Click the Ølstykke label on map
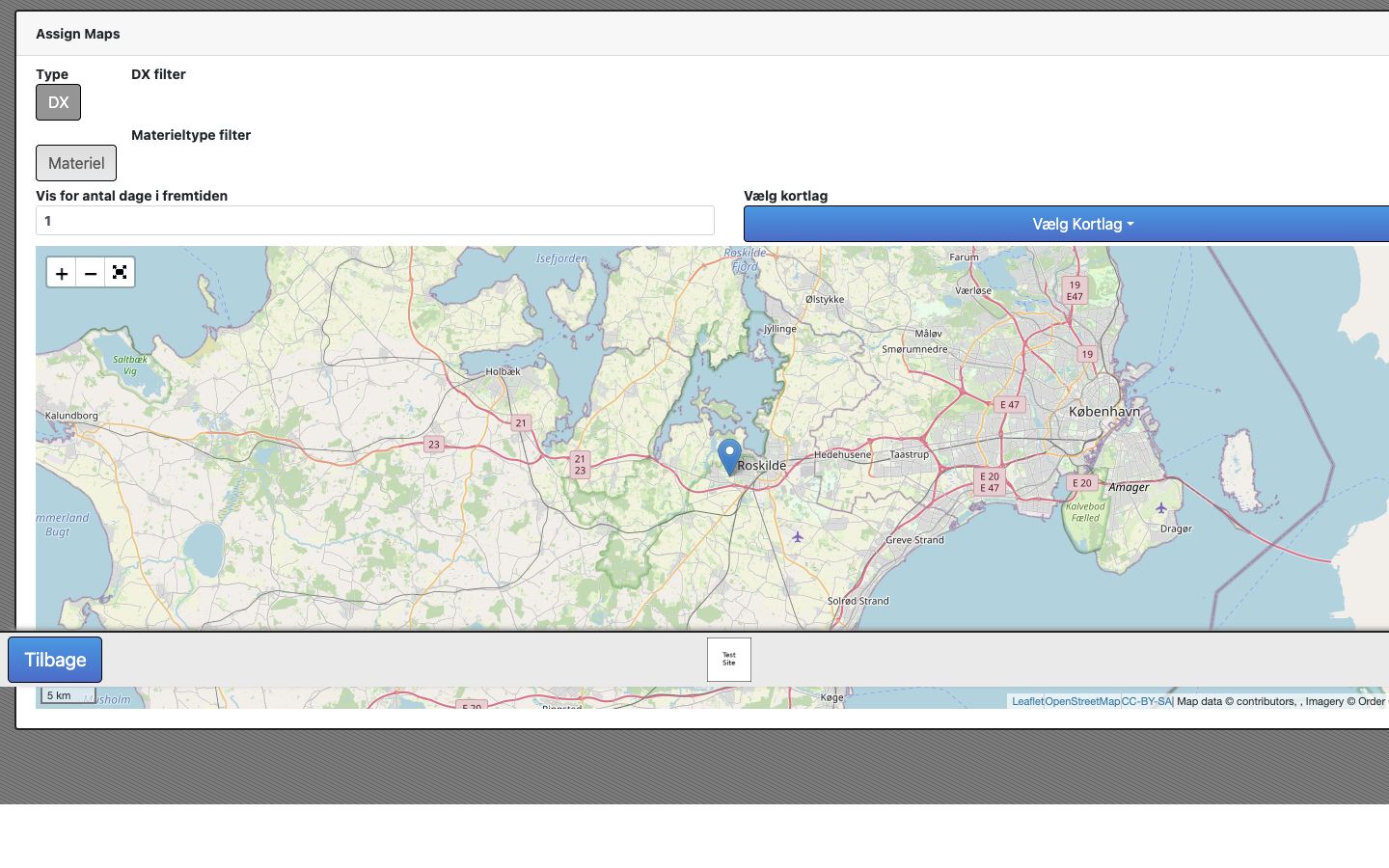 tap(825, 299)
